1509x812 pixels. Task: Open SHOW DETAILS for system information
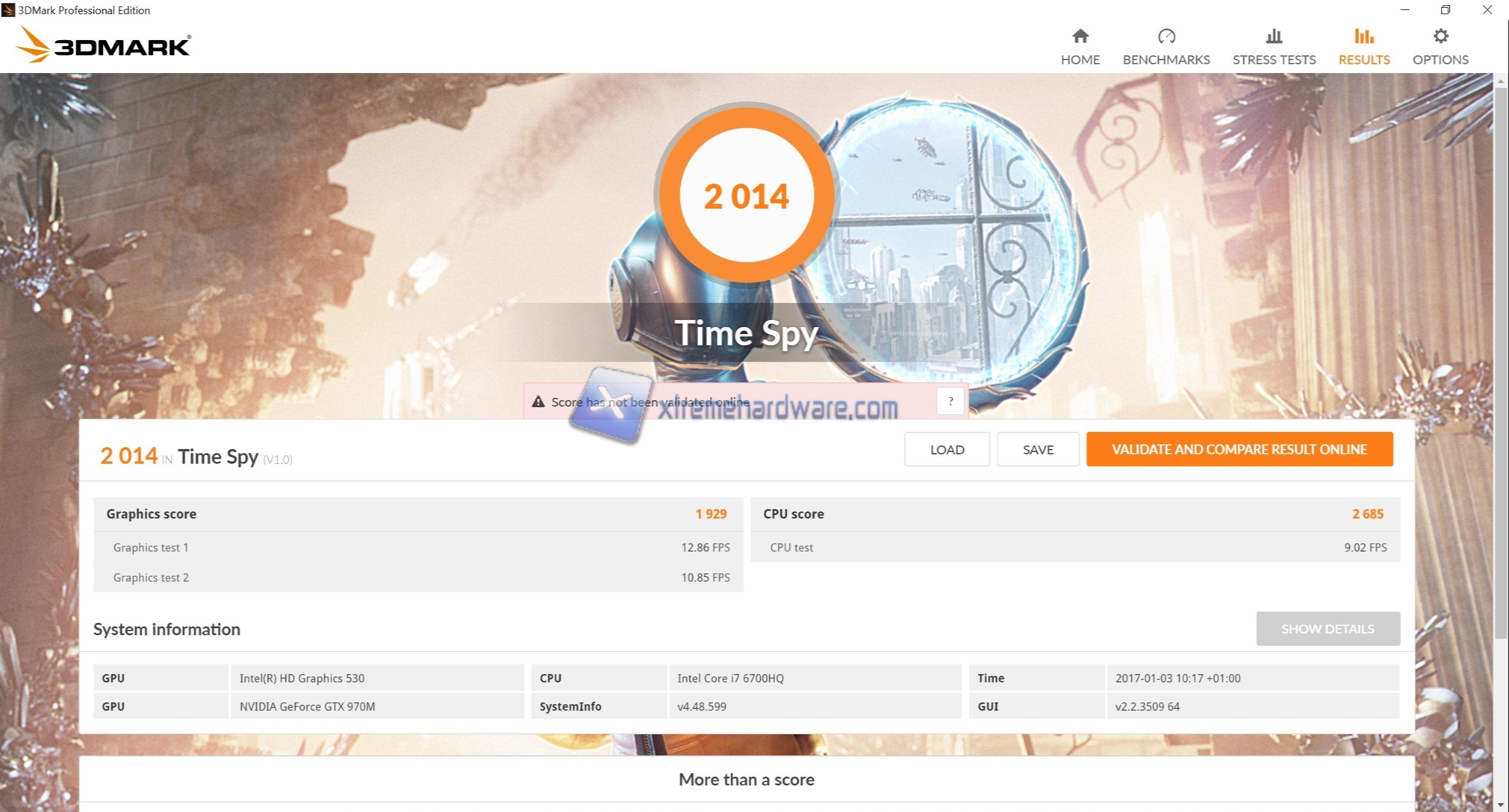click(x=1327, y=629)
